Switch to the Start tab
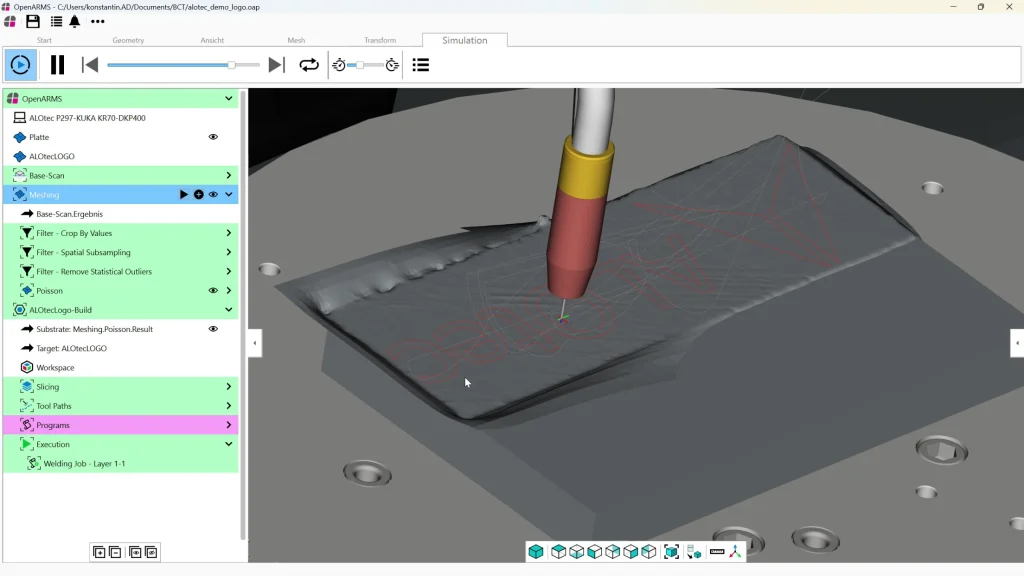This screenshot has height=576, width=1024. point(44,40)
